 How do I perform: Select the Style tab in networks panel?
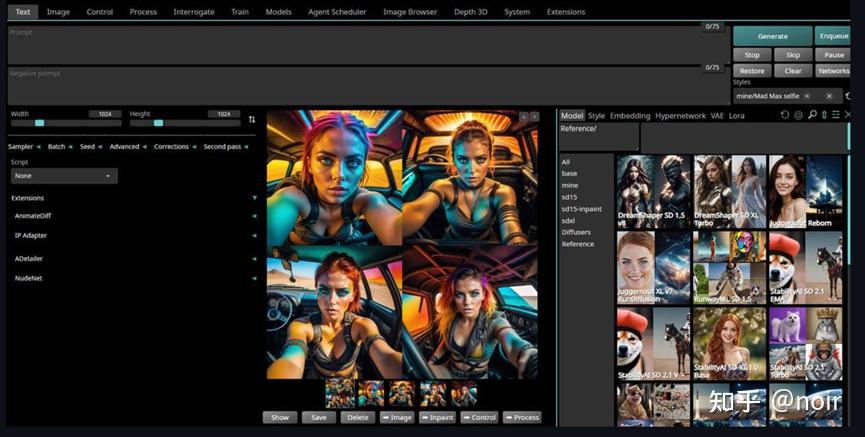point(596,116)
